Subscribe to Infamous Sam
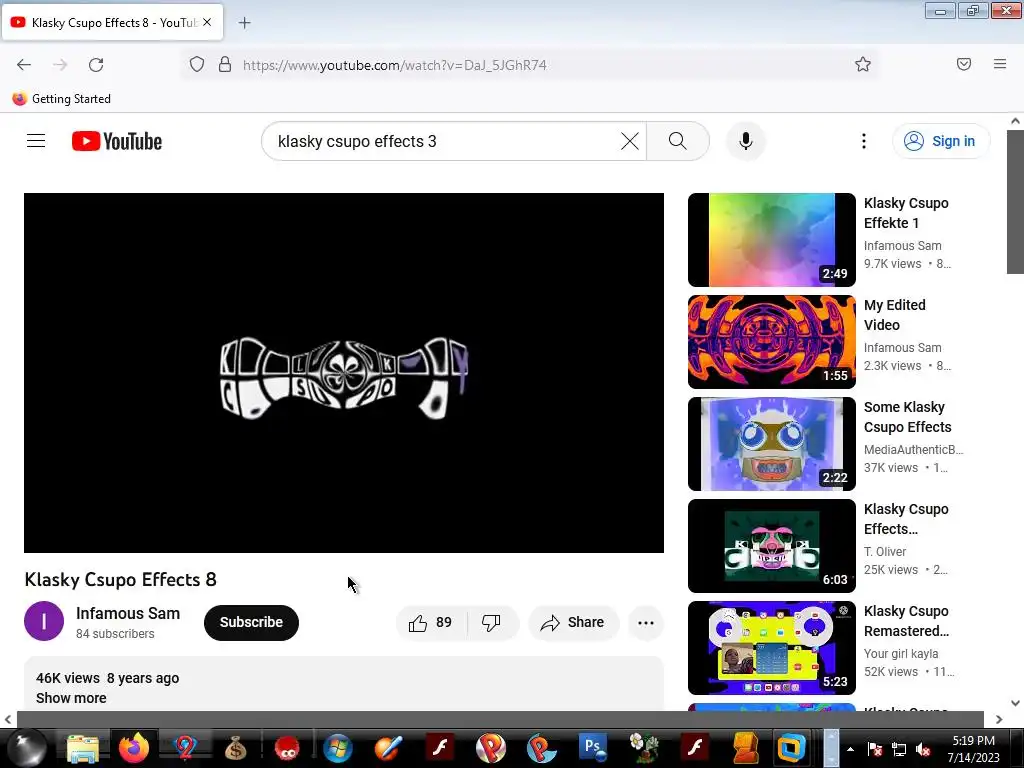This screenshot has height=768, width=1024. (x=251, y=622)
